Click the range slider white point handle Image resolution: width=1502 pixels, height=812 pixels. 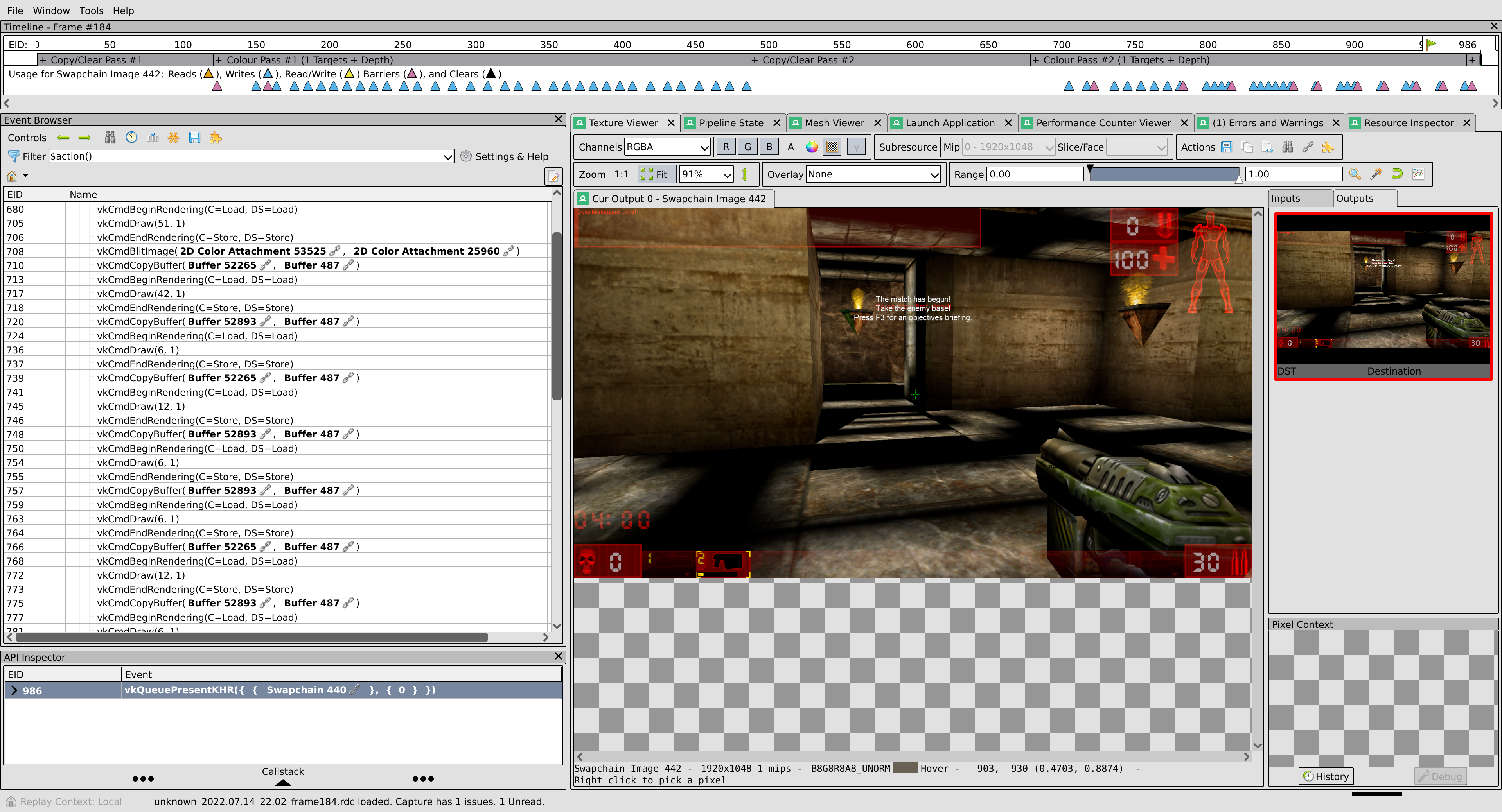click(1238, 179)
